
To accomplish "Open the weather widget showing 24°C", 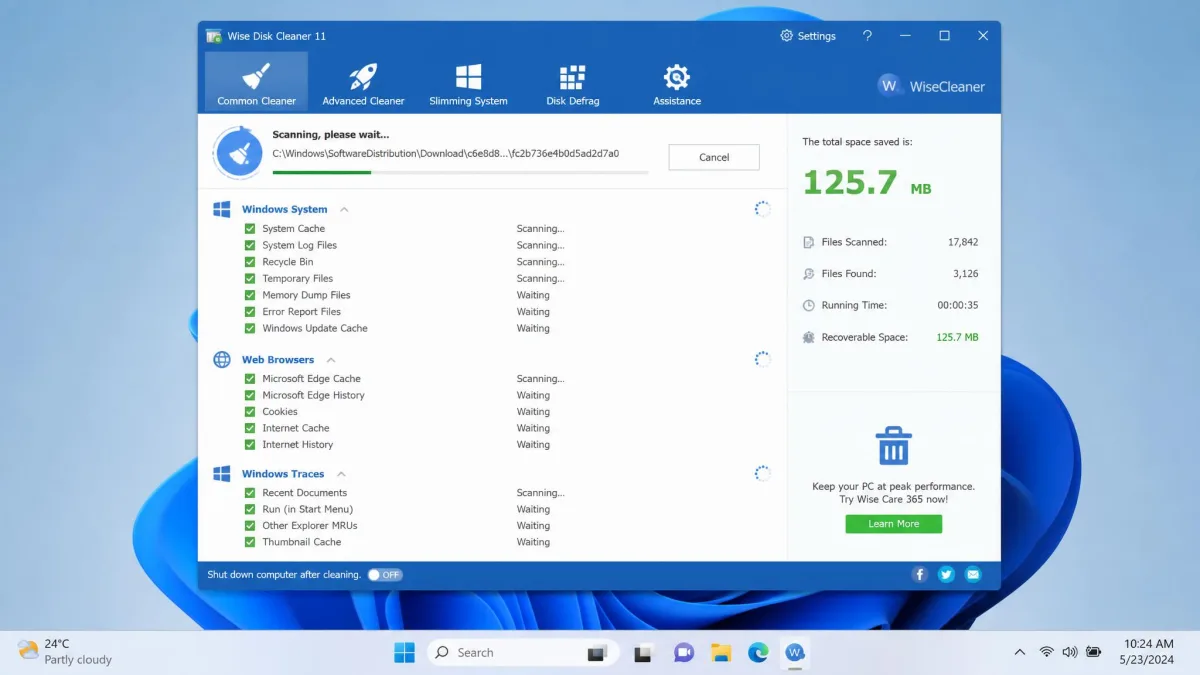I will pyautogui.click(x=66, y=652).
